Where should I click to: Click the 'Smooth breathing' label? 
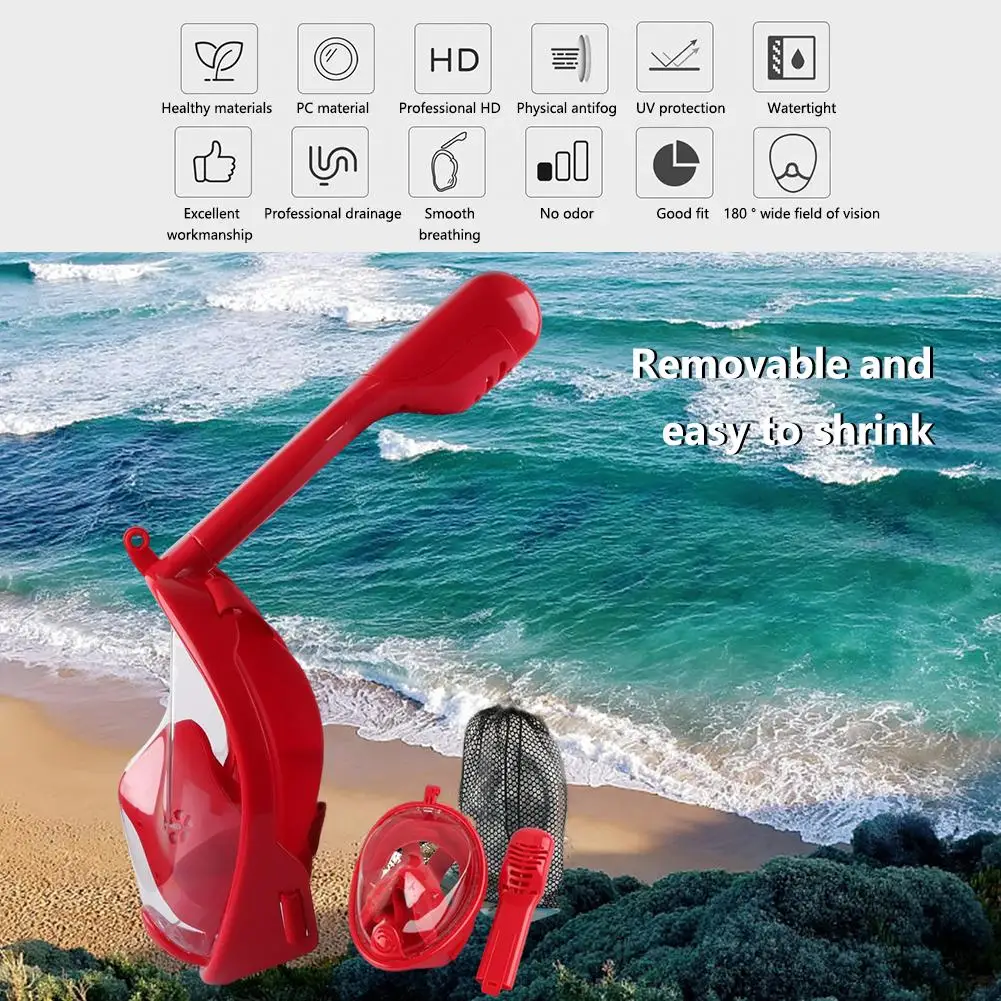[449, 224]
